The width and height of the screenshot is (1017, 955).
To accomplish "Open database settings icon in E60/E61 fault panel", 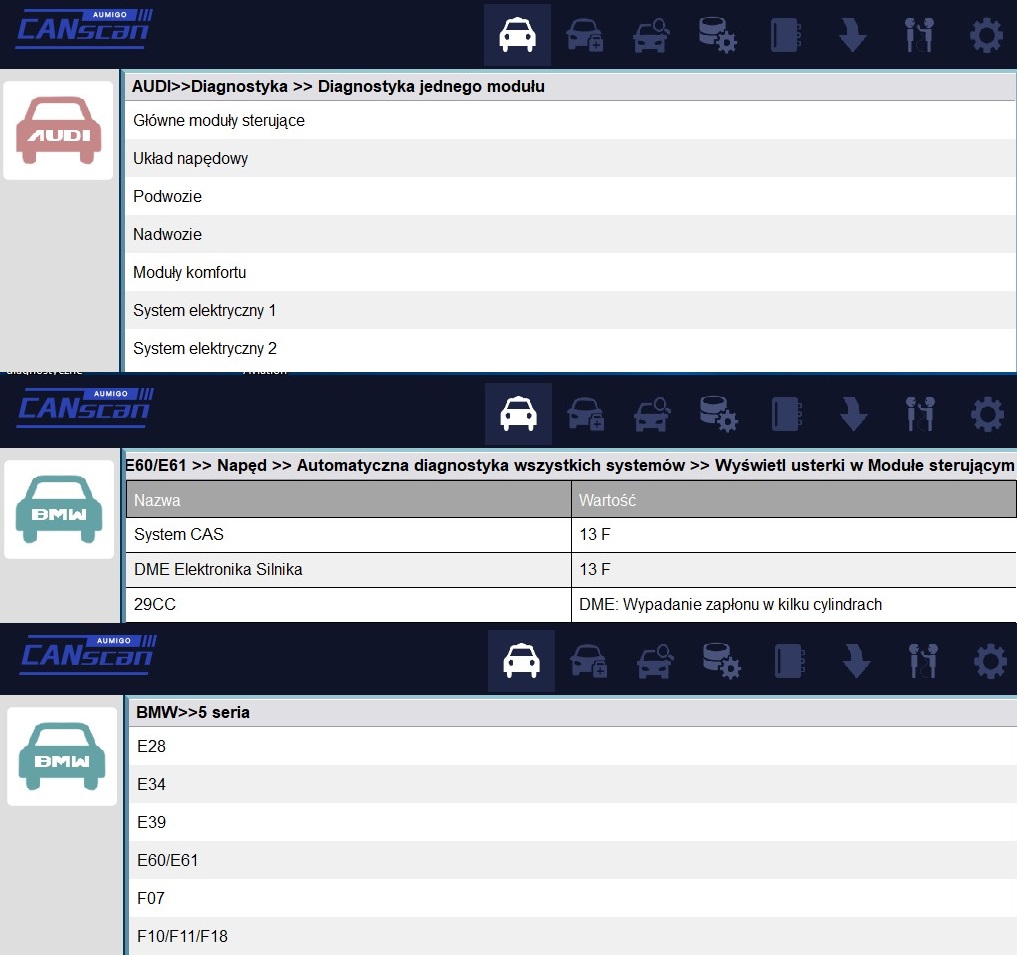I will [x=719, y=414].
